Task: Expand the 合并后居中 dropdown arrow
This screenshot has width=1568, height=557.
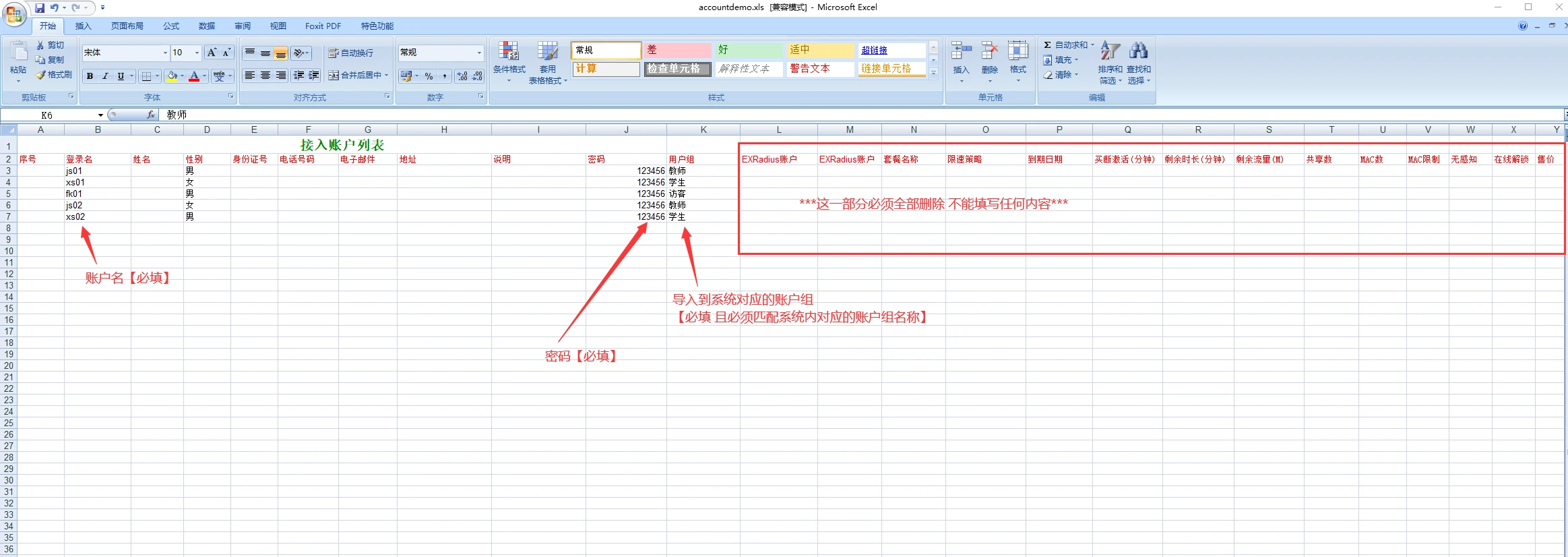Action: 387,76
